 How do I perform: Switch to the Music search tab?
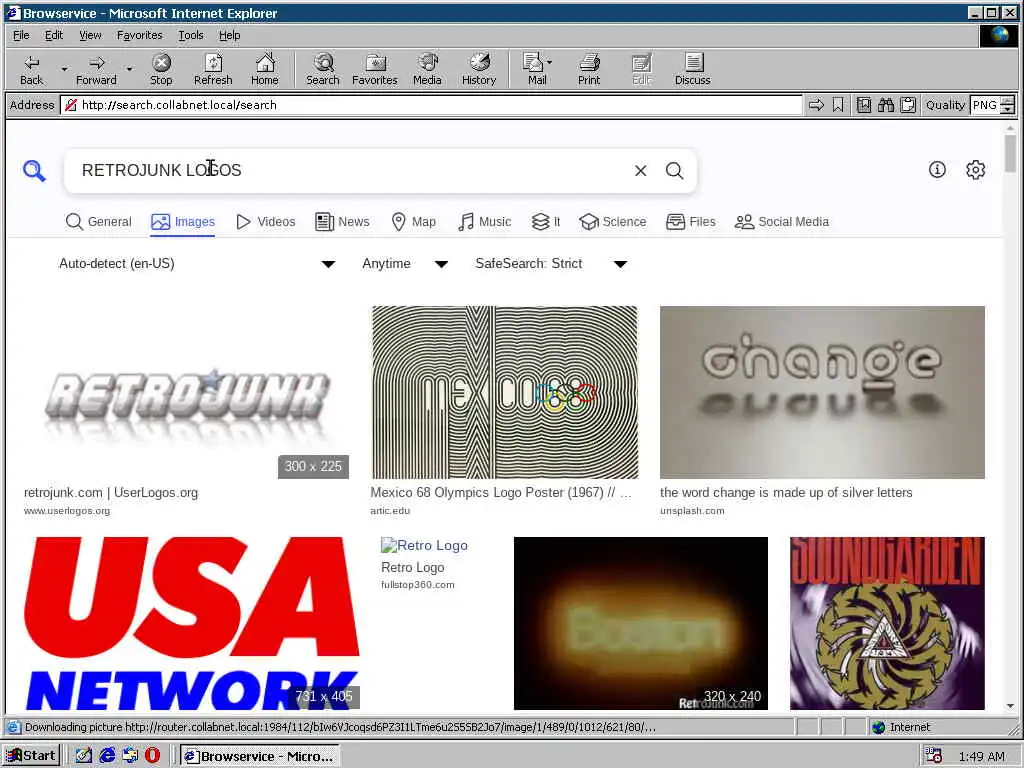click(x=485, y=222)
